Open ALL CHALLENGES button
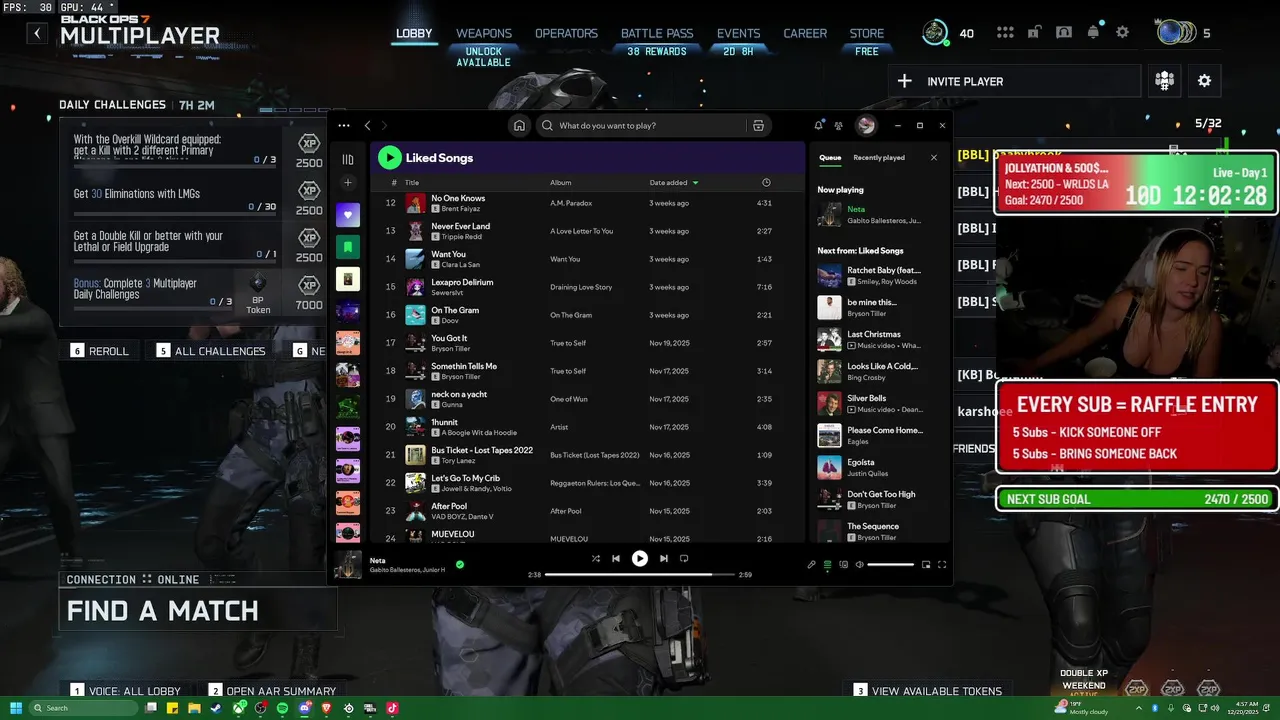1280x720 pixels. (212, 351)
